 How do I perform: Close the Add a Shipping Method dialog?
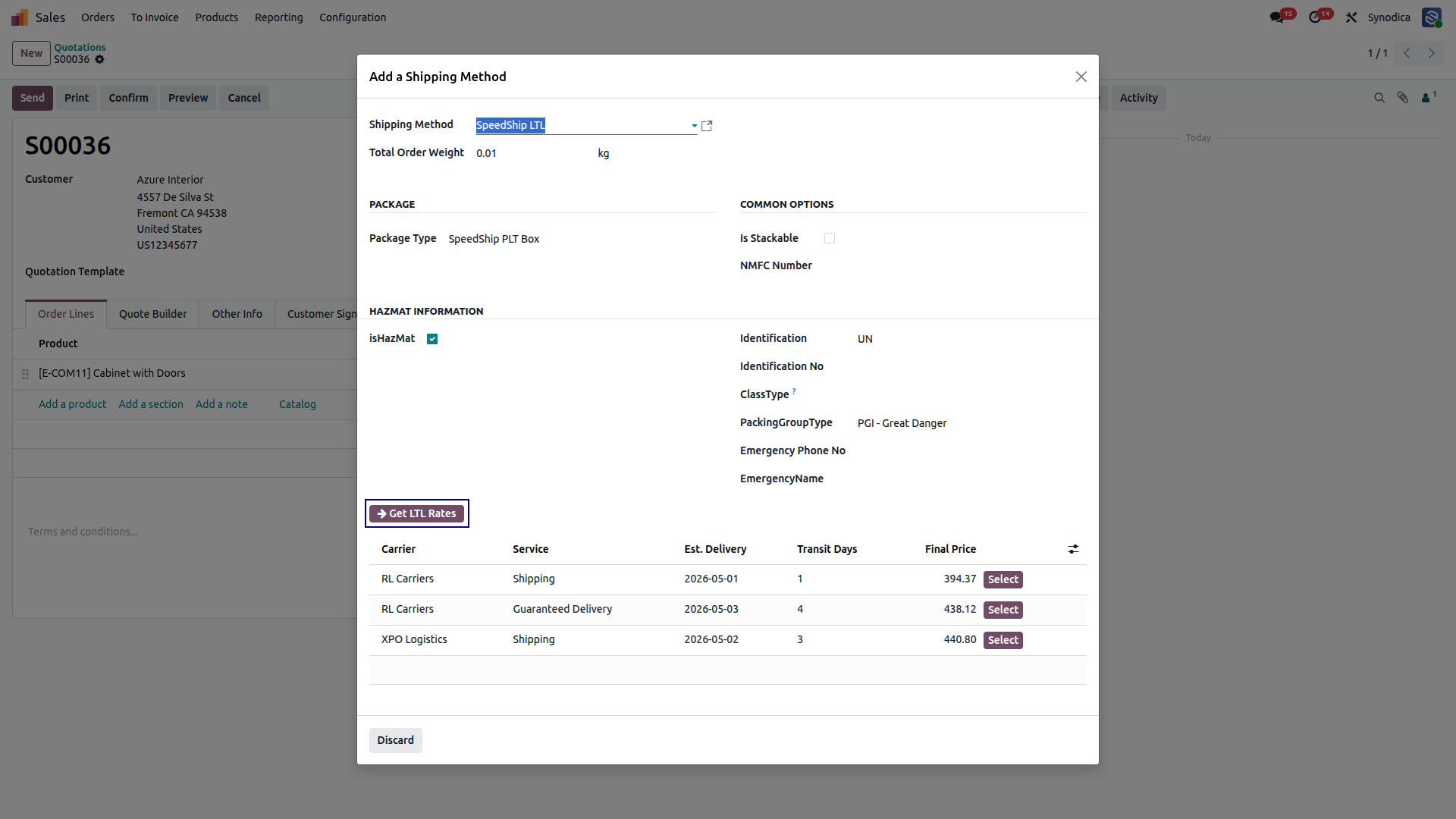(x=1081, y=77)
